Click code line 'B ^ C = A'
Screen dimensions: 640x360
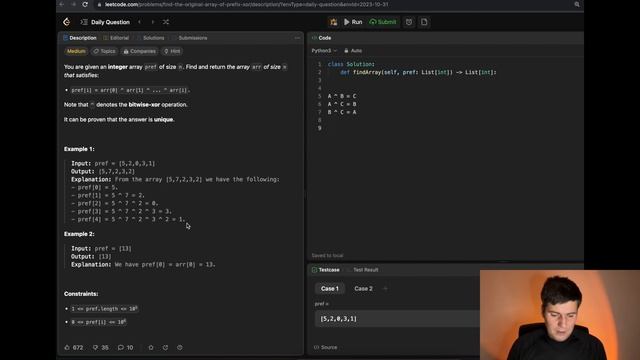click(342, 112)
